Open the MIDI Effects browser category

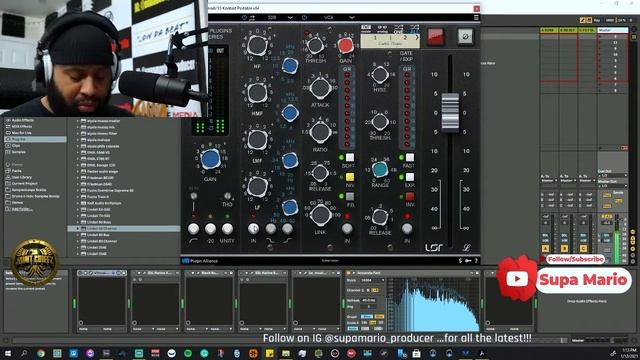[x=22, y=127]
